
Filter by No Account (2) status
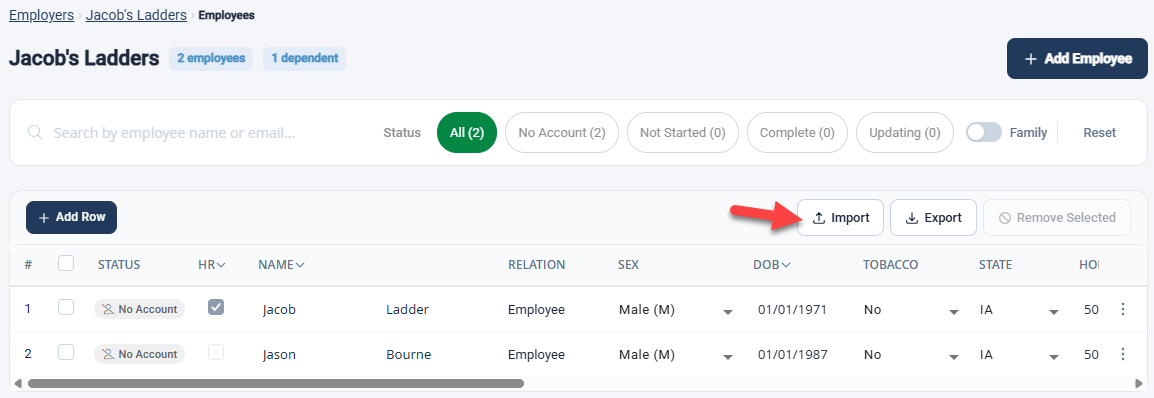[x=562, y=132]
